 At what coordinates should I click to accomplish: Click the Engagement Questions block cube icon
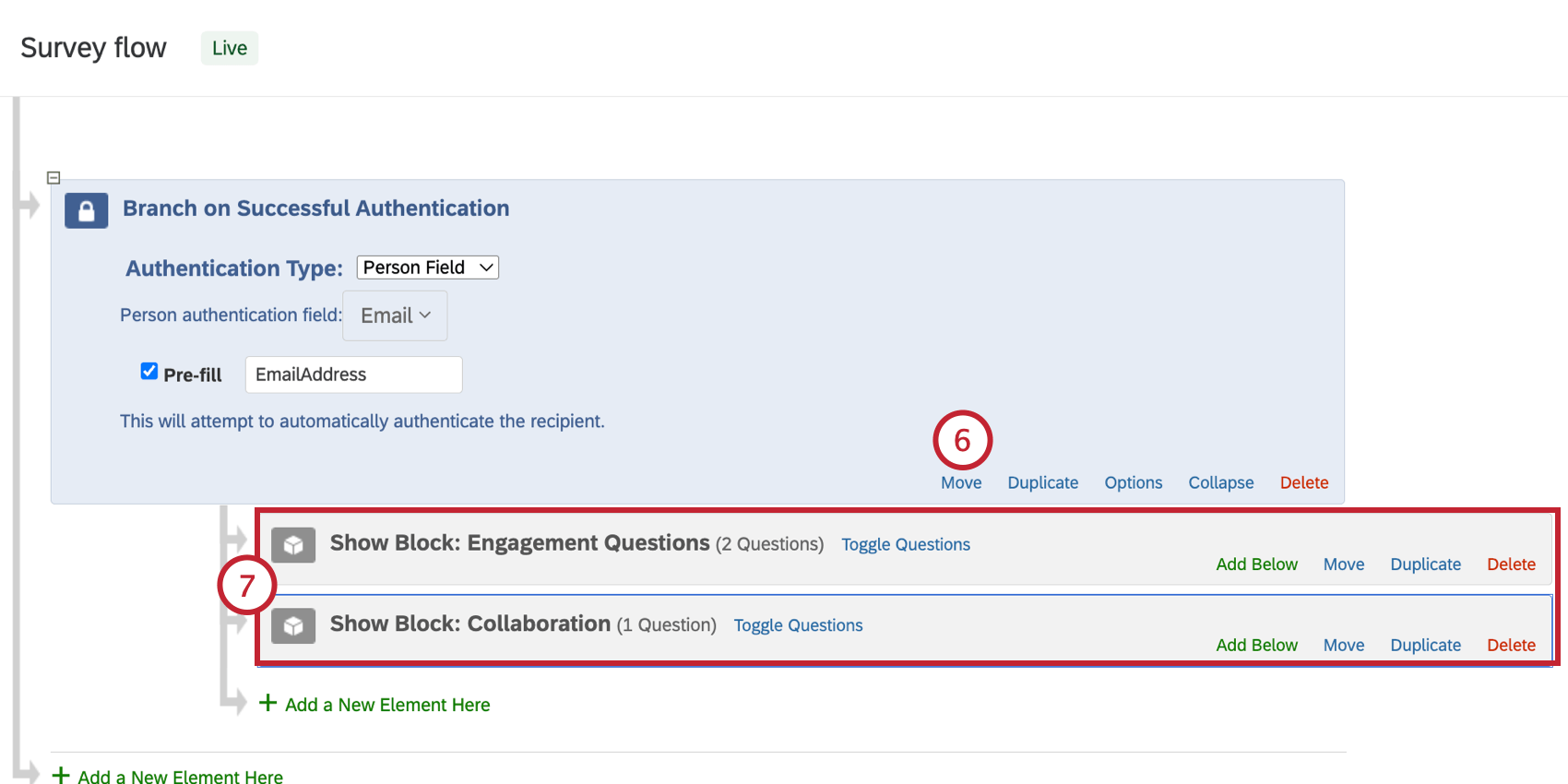(293, 545)
